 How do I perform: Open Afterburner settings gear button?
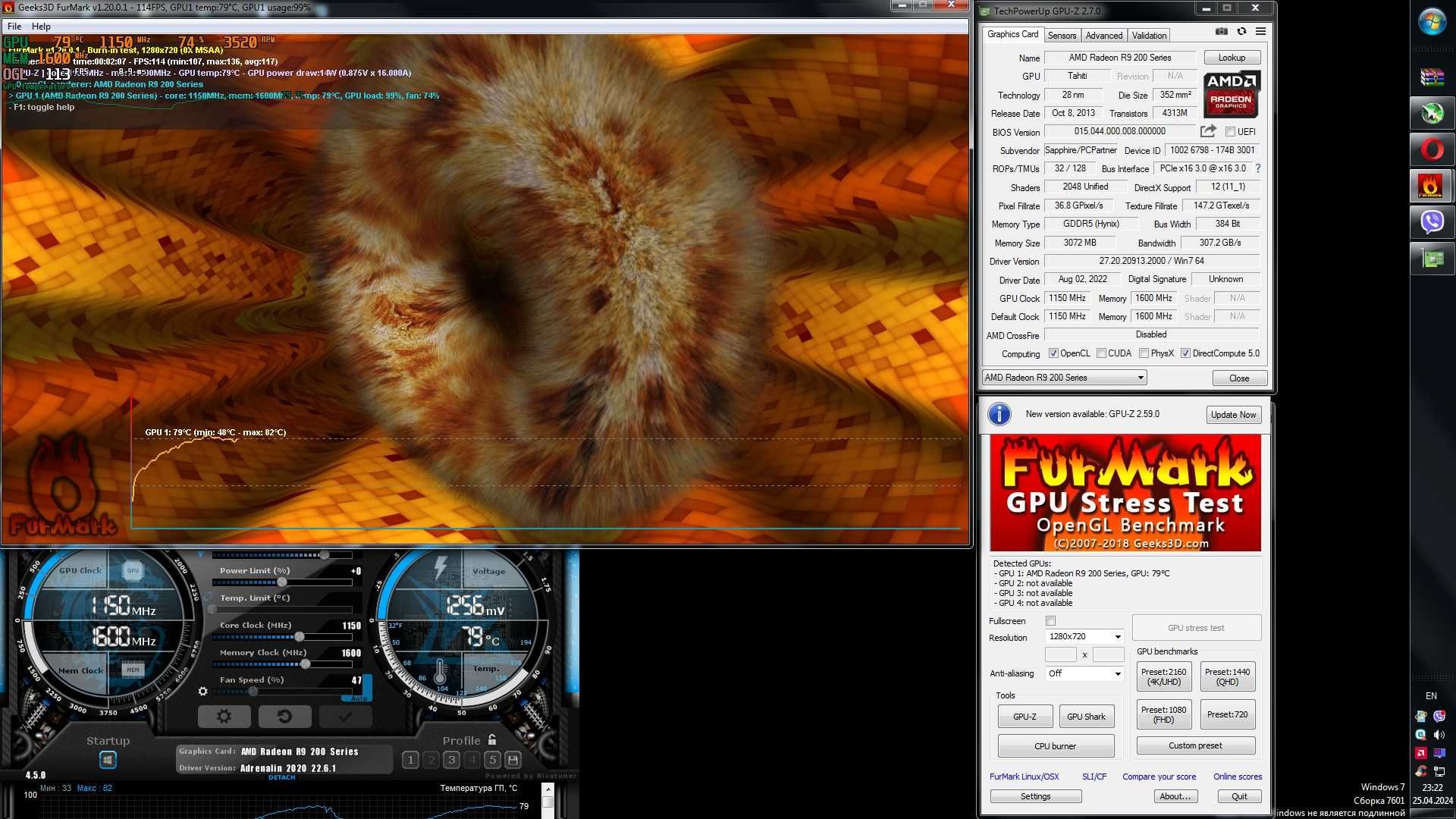coord(224,716)
